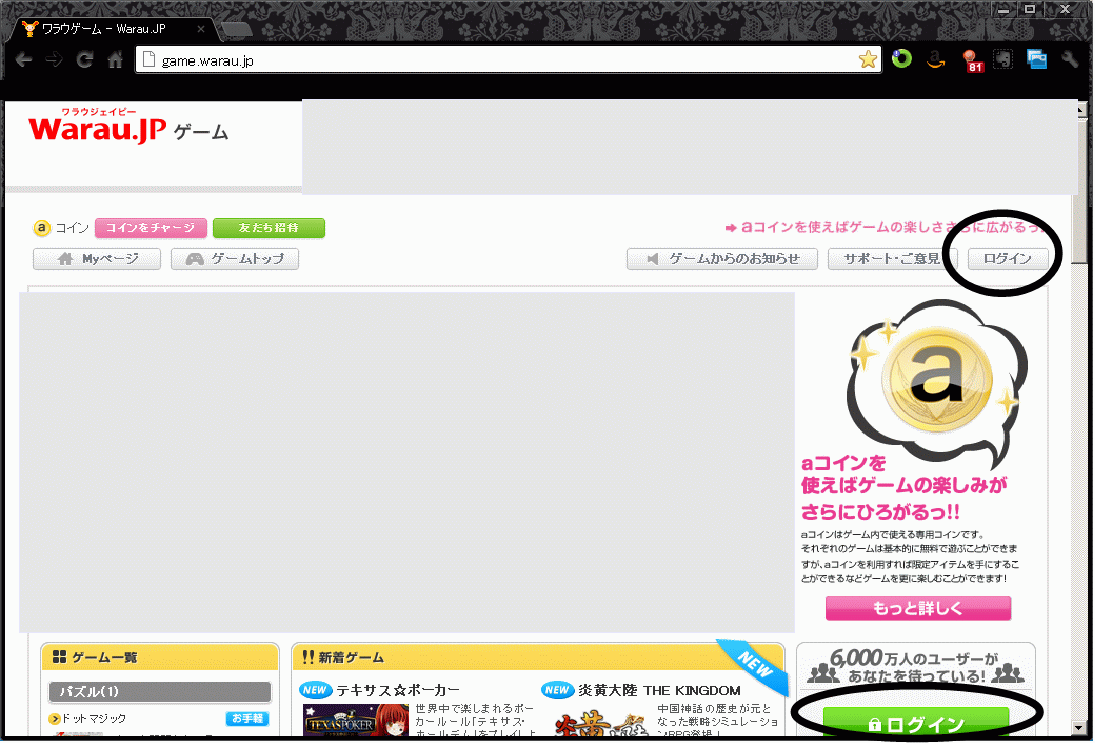
Task: Click the pink もっと詳しく button
Action: tap(918, 608)
